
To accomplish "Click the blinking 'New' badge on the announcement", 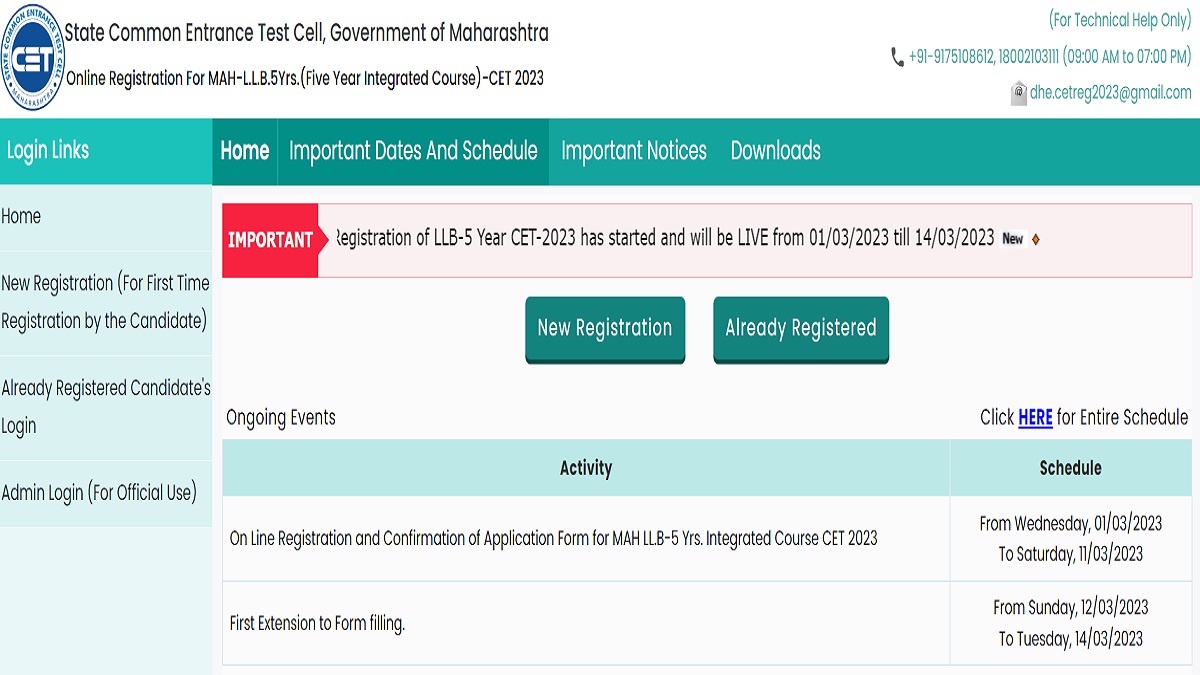I will pyautogui.click(x=1012, y=239).
